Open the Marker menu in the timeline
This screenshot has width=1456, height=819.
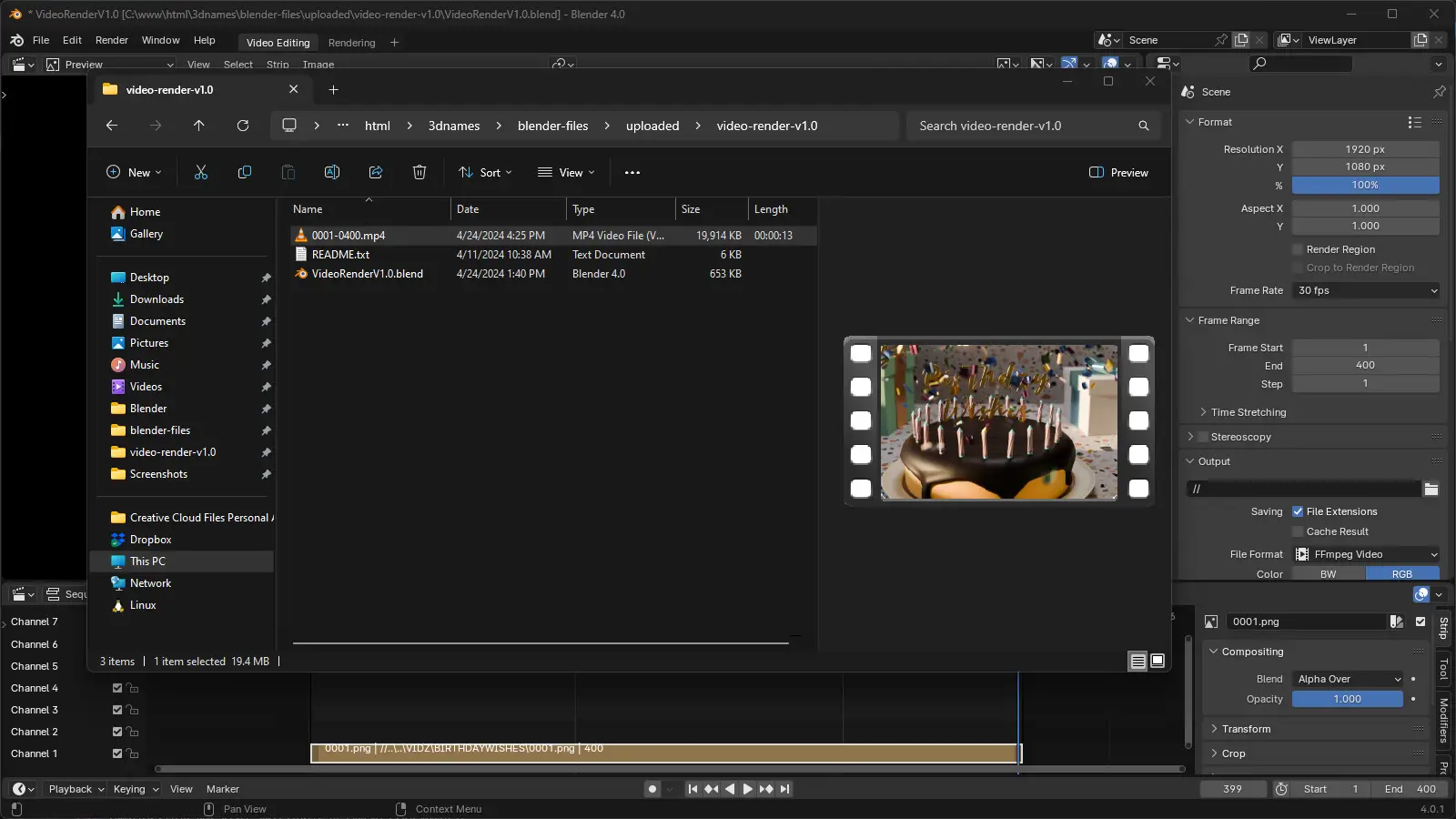tap(222, 789)
